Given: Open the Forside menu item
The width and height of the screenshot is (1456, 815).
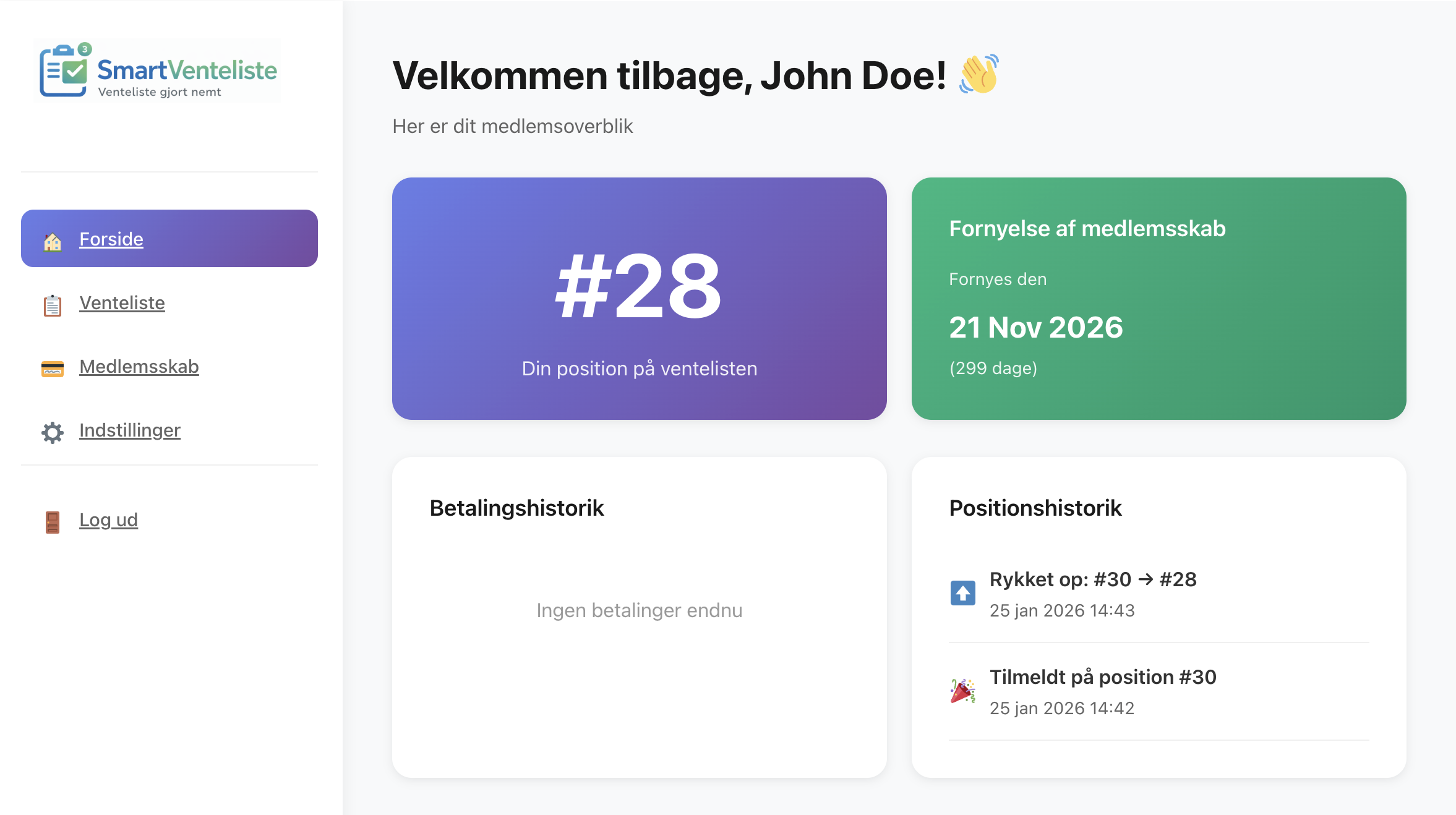Looking at the screenshot, I should (169, 239).
